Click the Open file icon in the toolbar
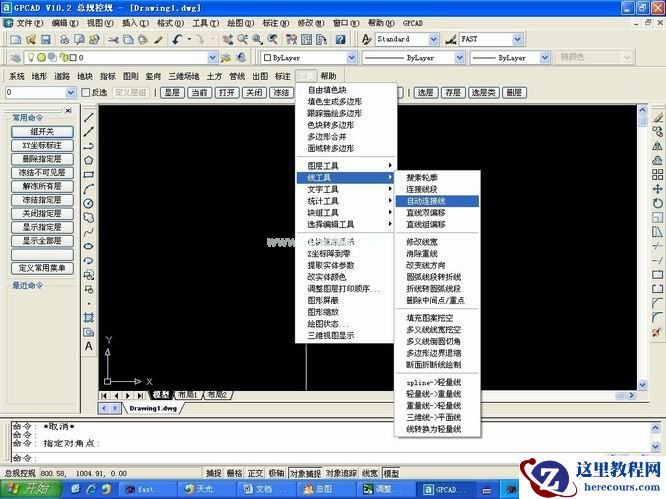This screenshot has width=666, height=499. [x=31, y=39]
